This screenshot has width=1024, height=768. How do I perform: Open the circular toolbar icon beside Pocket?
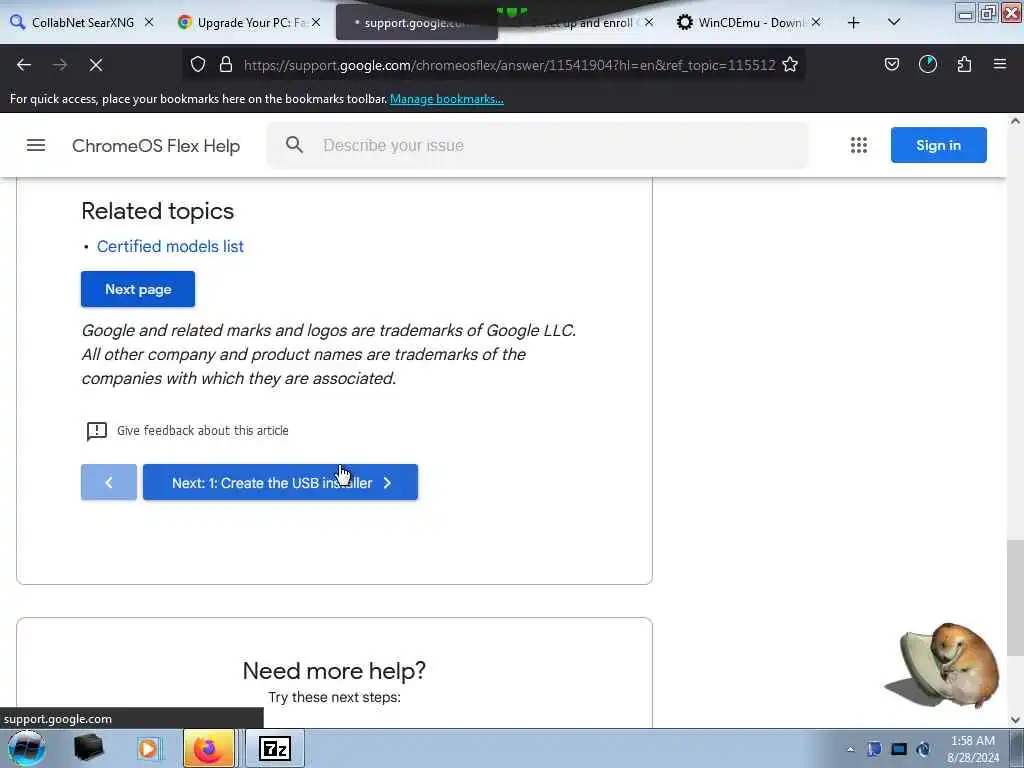[x=927, y=65]
